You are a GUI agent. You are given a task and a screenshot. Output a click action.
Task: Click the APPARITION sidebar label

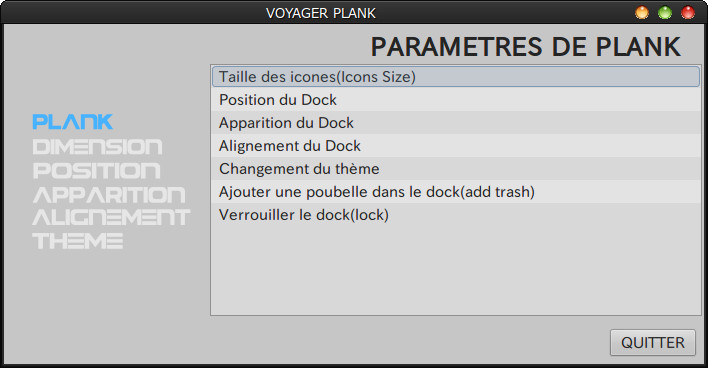click(x=109, y=195)
